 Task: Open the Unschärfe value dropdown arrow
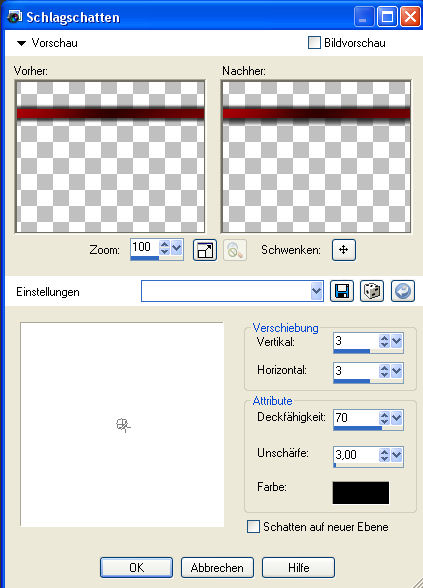pos(397,455)
